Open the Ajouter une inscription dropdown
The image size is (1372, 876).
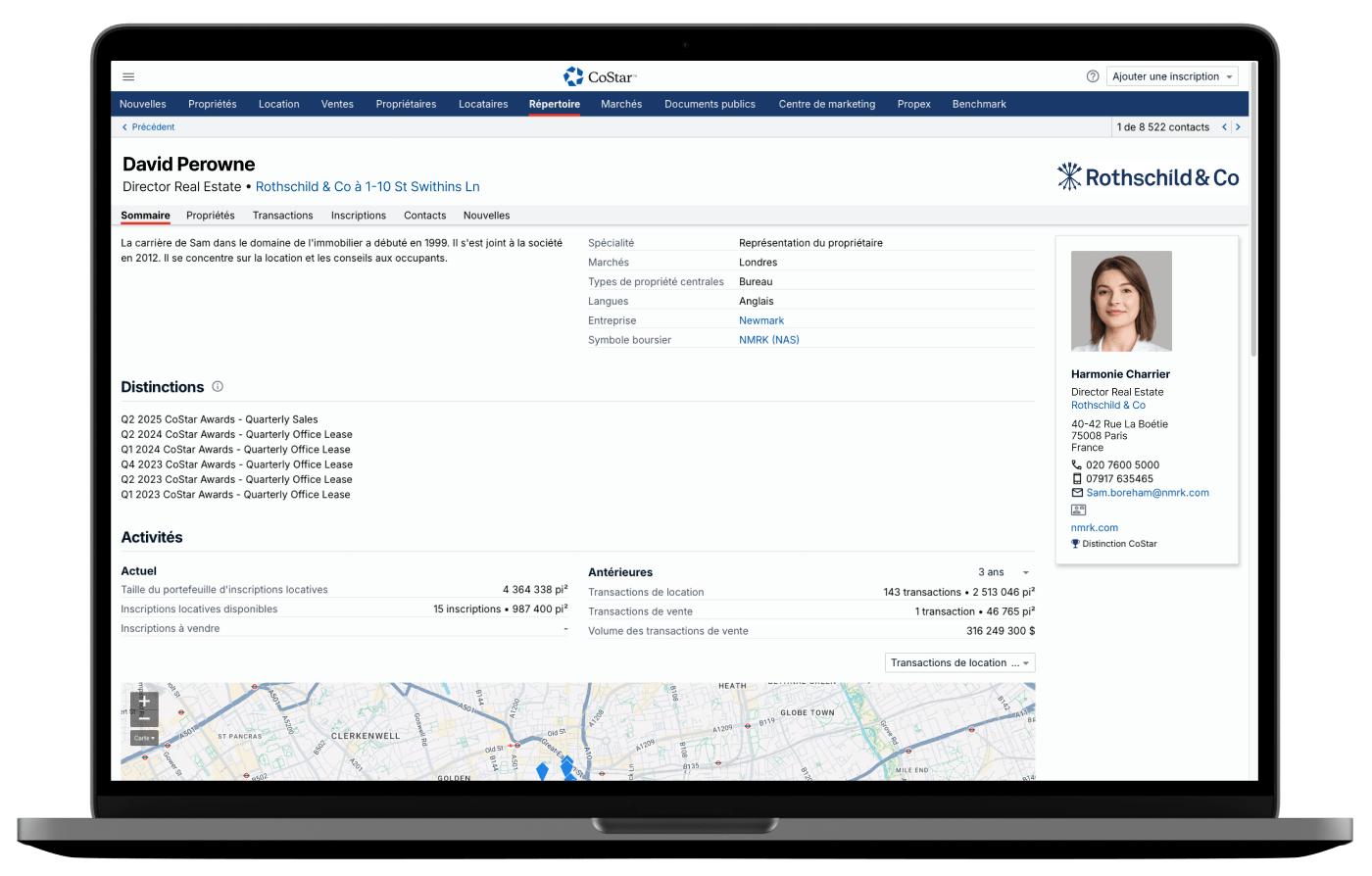[x=1172, y=76]
